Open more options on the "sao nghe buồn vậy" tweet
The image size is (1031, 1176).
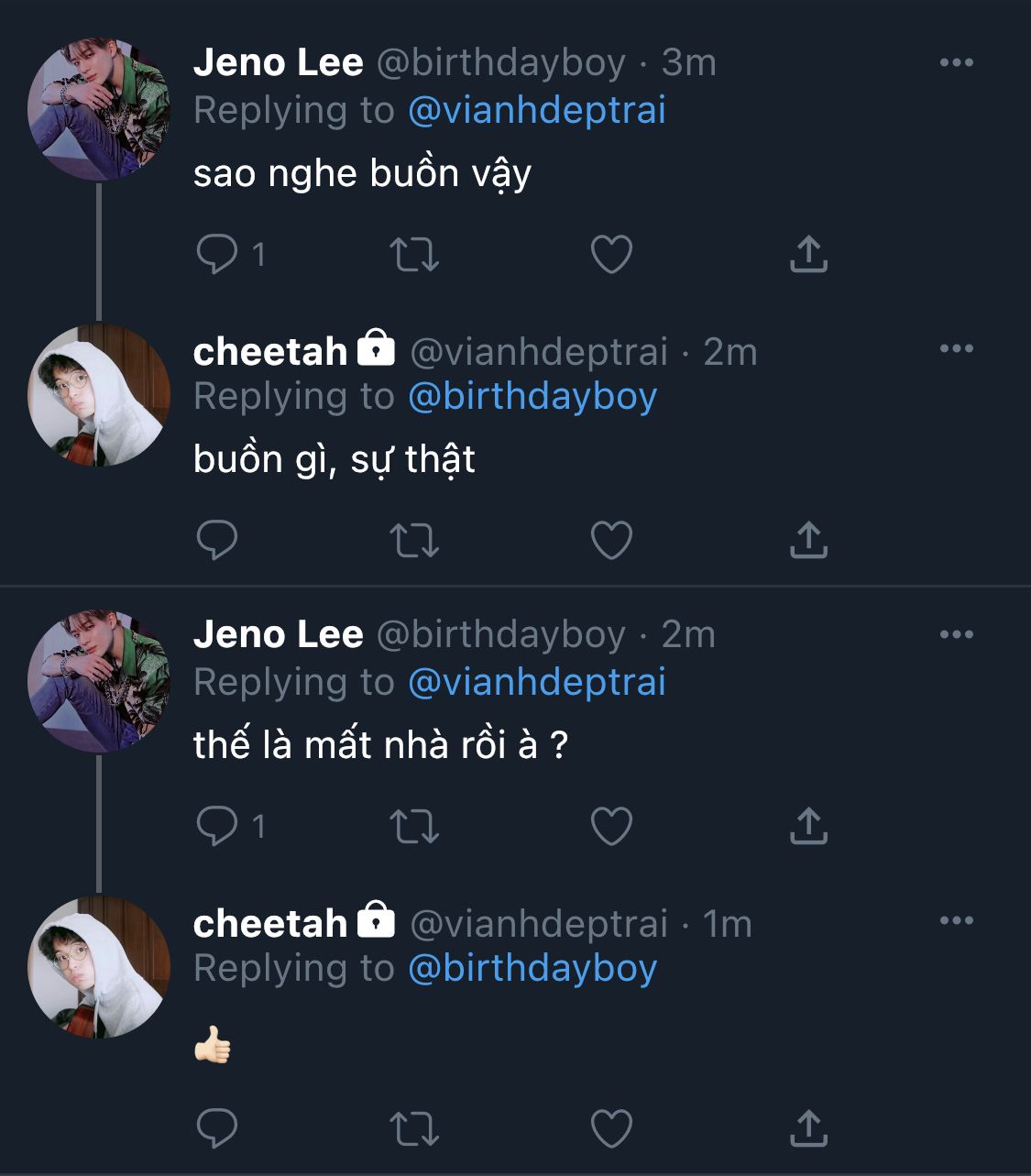956,62
